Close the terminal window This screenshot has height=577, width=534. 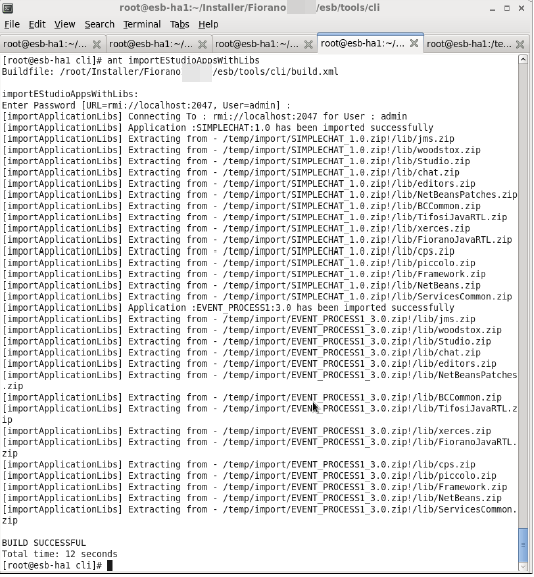pyautogui.click(x=521, y=8)
